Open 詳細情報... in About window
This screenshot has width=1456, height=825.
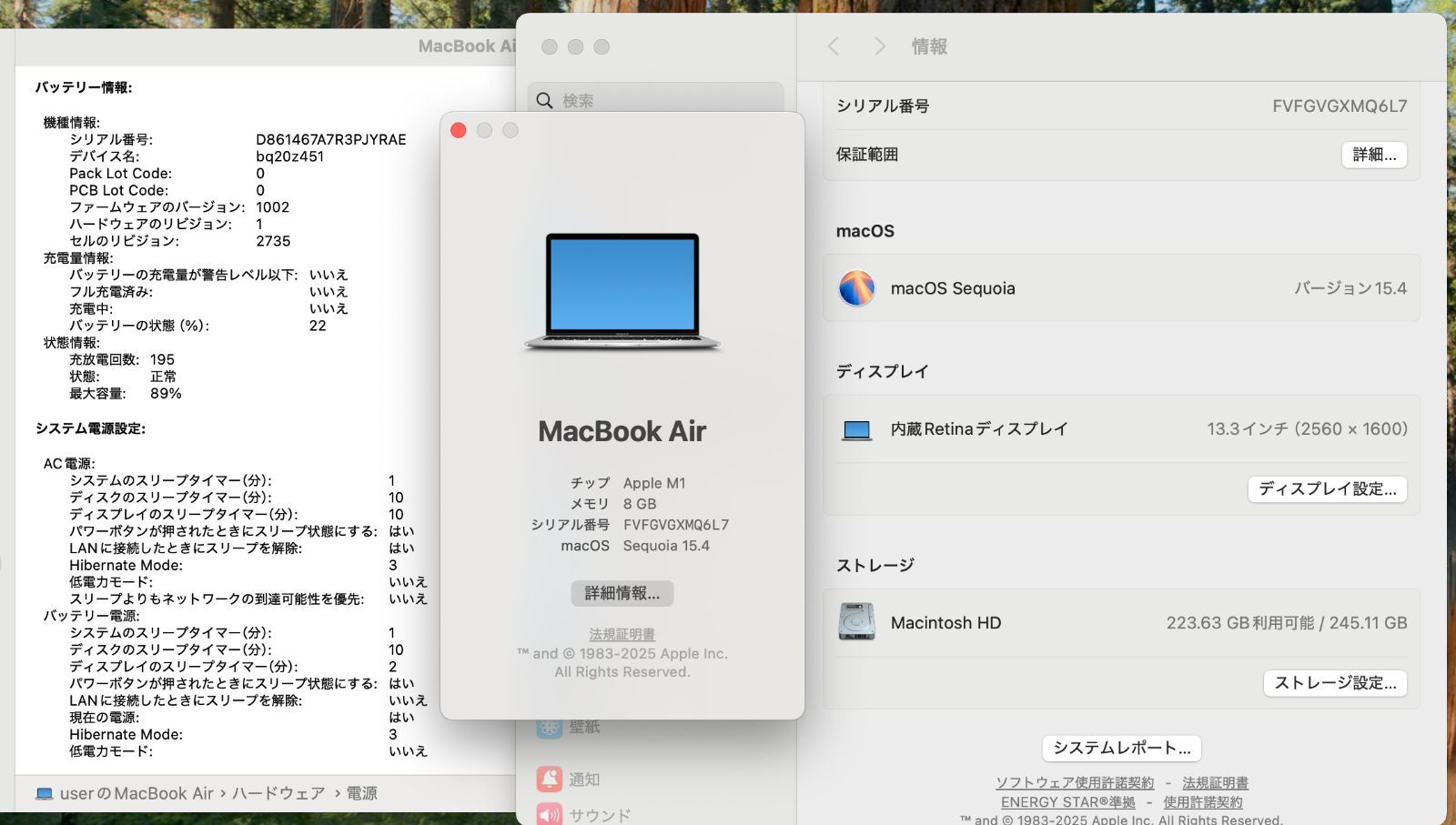click(x=622, y=593)
